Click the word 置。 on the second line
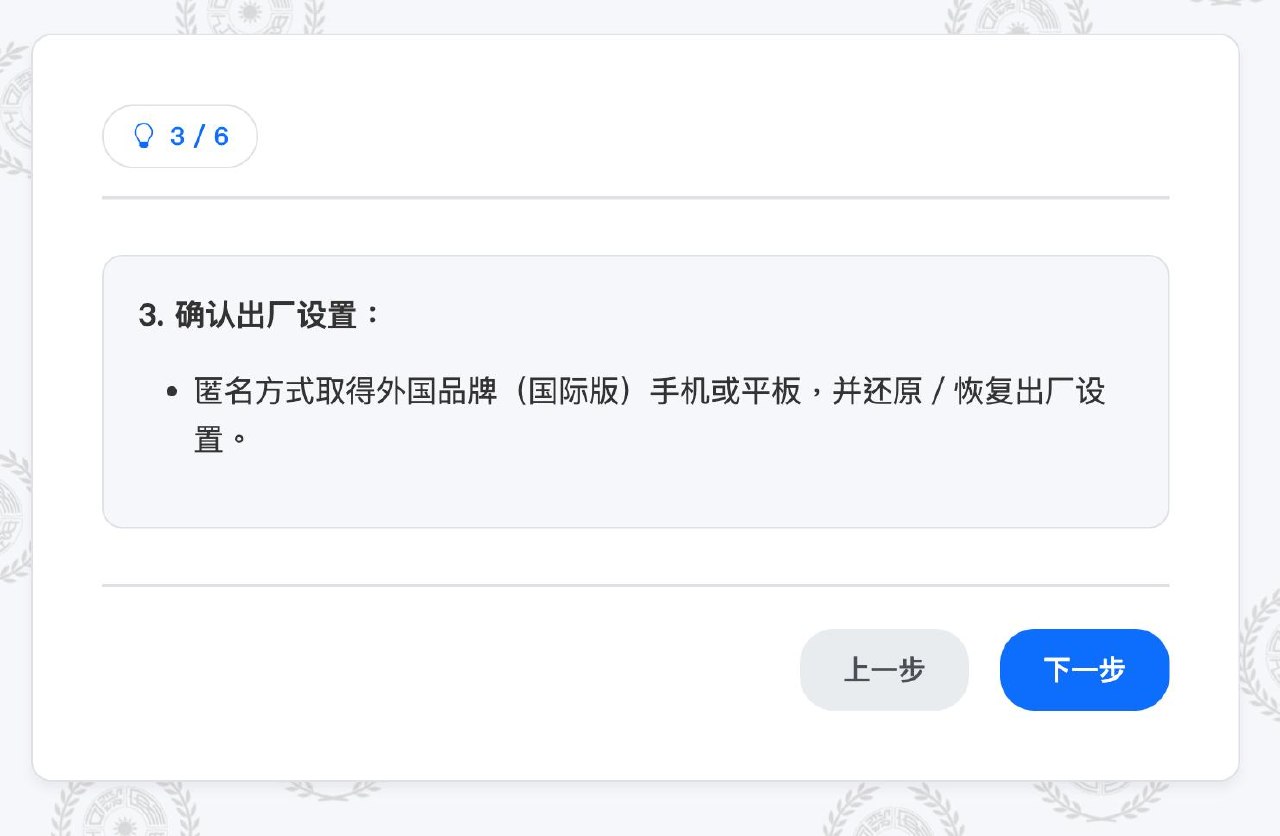 (x=219, y=439)
